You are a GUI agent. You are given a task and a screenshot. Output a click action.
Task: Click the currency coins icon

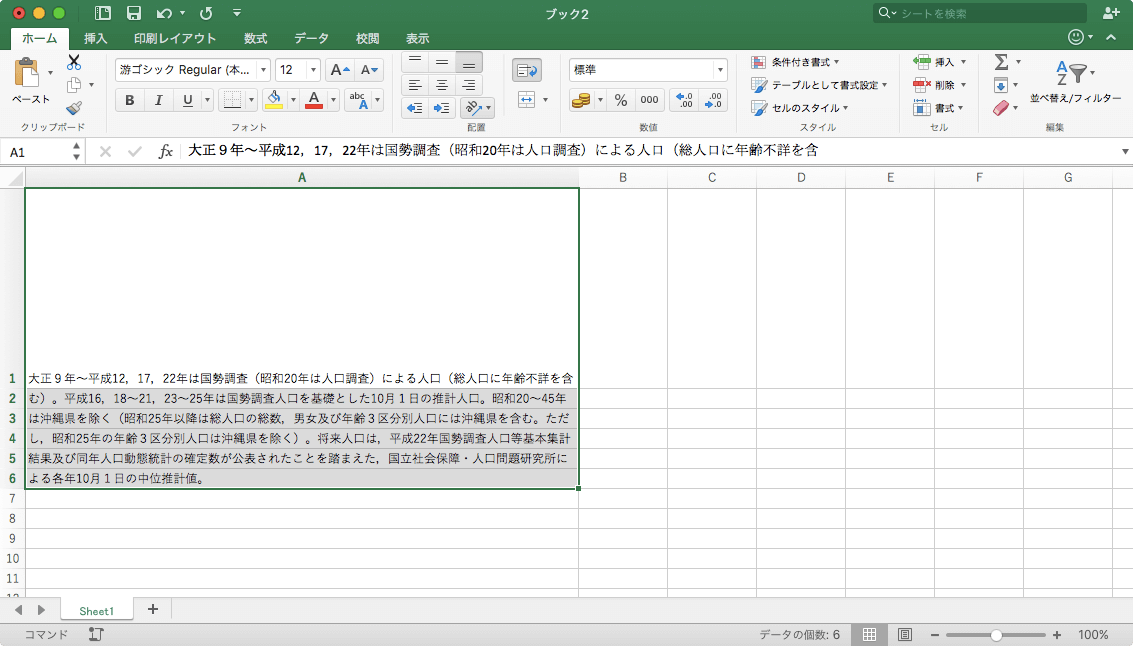(581, 100)
